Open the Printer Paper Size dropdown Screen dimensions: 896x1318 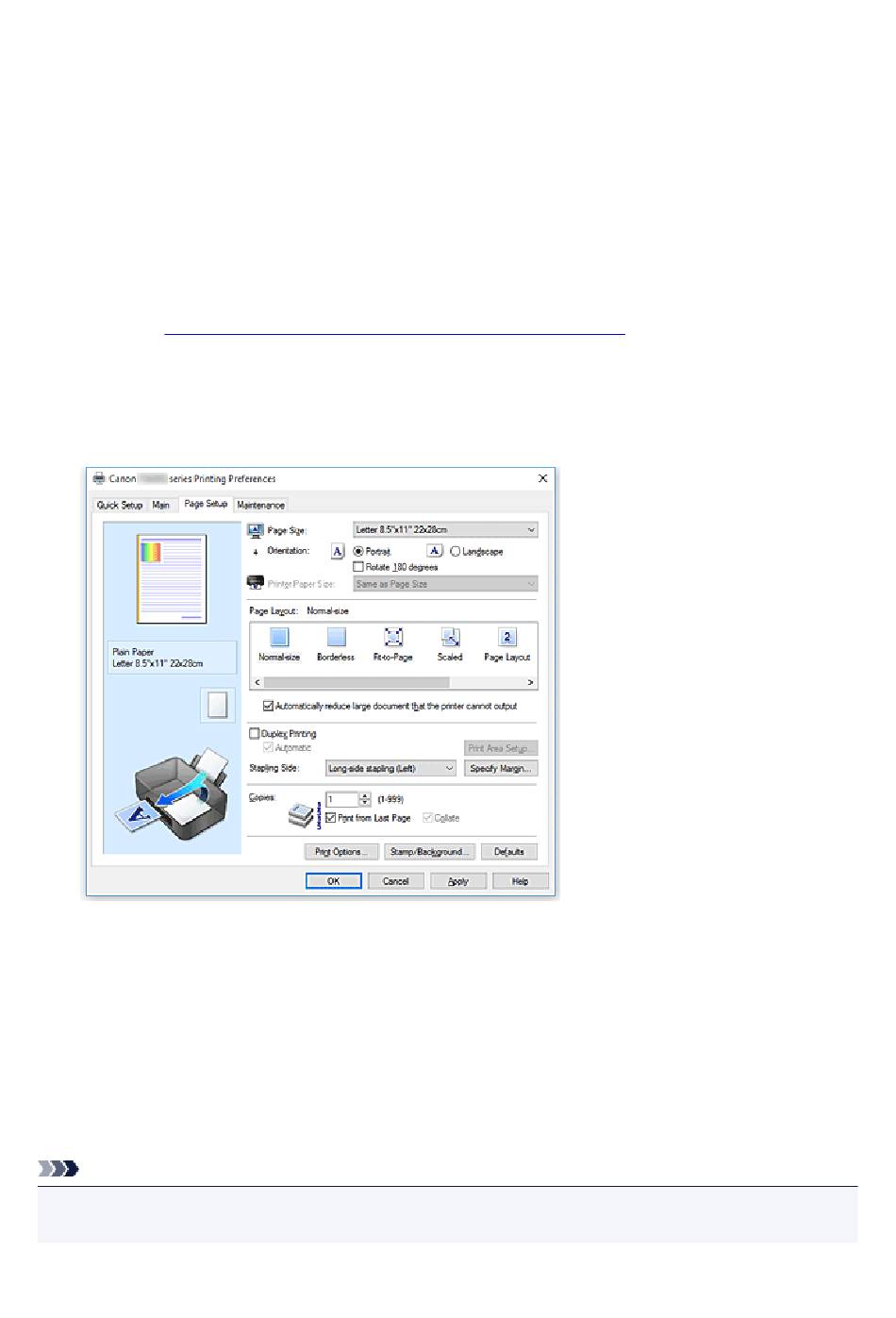point(445,584)
